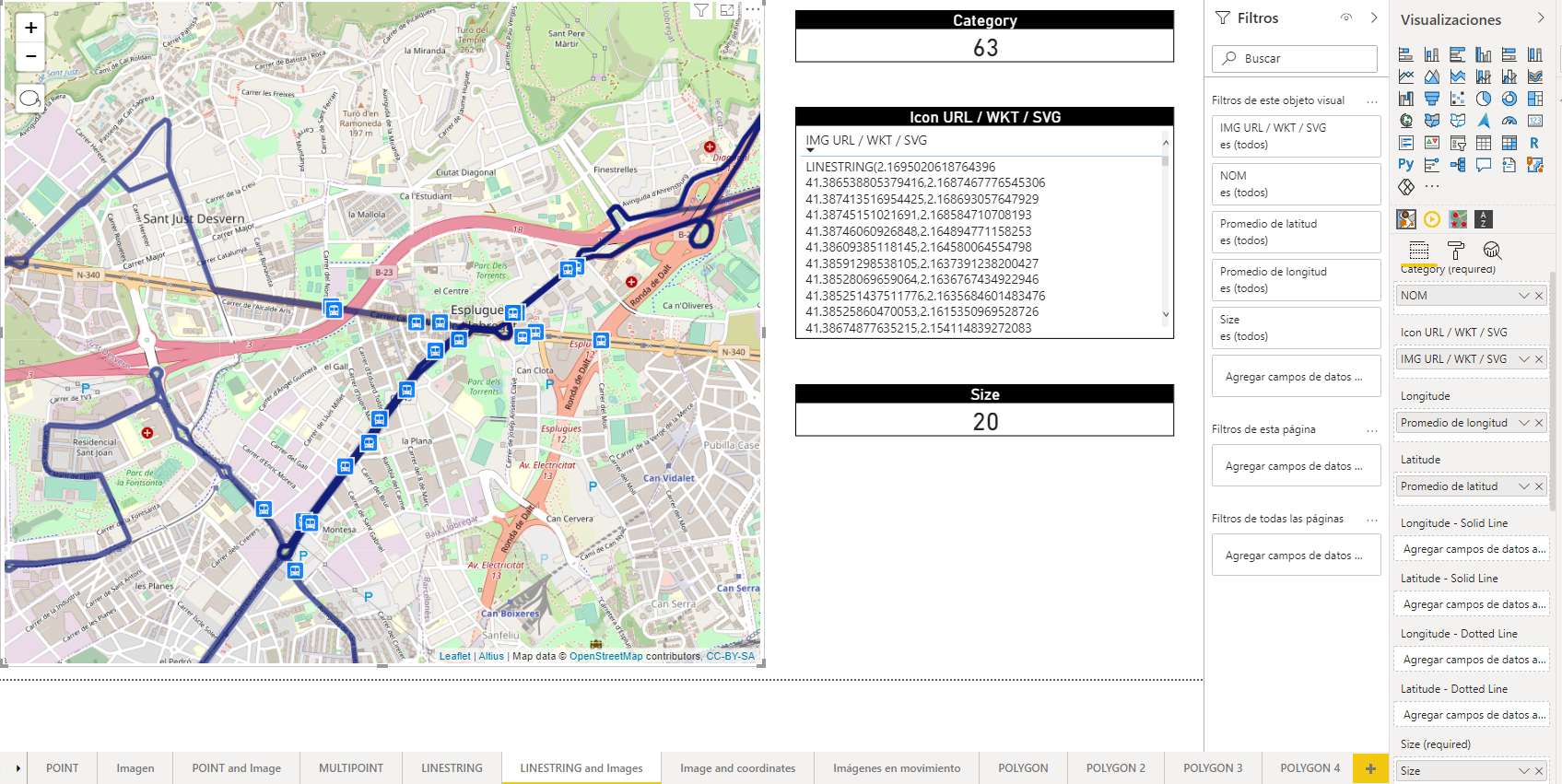Expand the Promedio de longitud field dropdown
The width and height of the screenshot is (1562, 784).
1523,423
